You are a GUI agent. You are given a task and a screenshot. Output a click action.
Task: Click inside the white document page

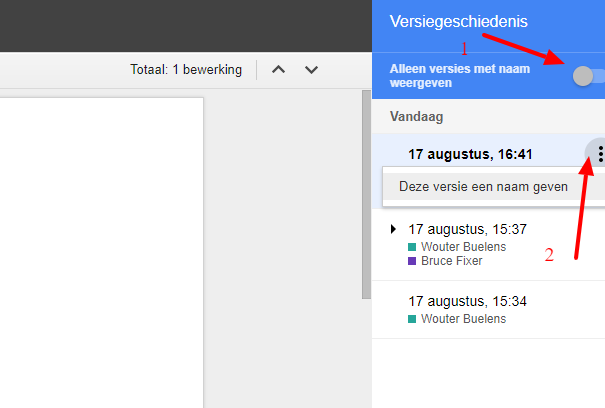(101, 252)
